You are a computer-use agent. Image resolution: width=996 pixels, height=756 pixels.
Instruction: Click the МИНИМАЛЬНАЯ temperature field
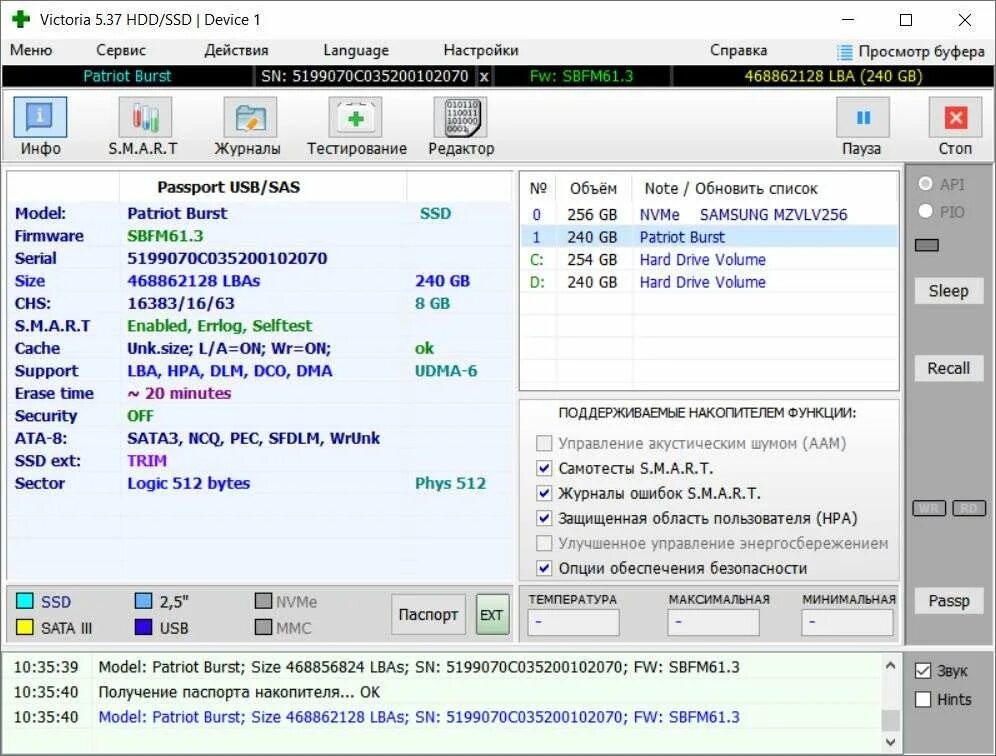pos(847,622)
